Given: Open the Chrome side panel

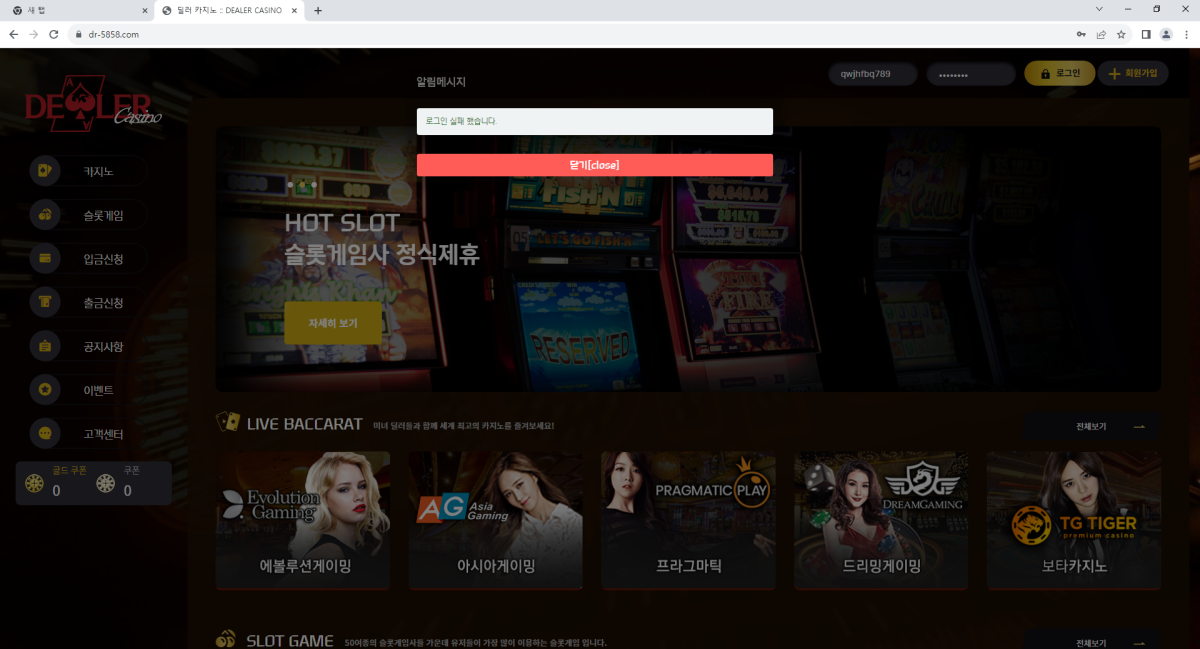Looking at the screenshot, I should point(1147,34).
